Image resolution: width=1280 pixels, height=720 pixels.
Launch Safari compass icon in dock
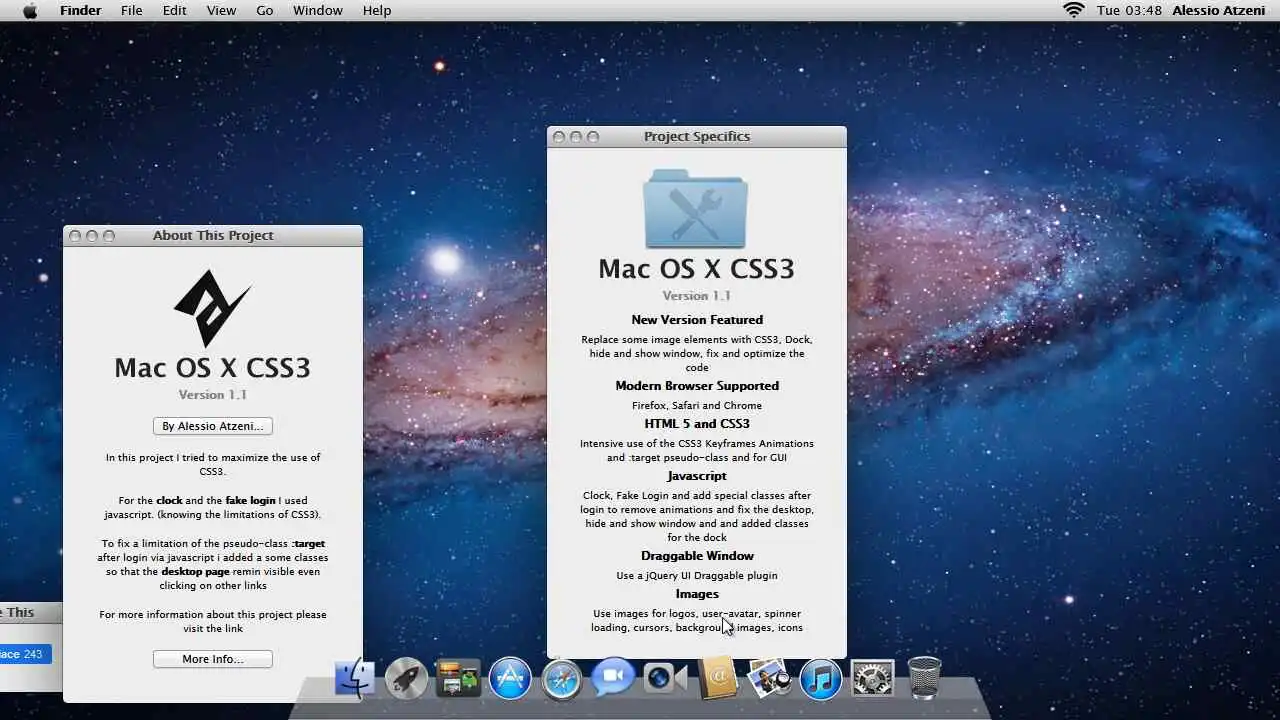[562, 679]
